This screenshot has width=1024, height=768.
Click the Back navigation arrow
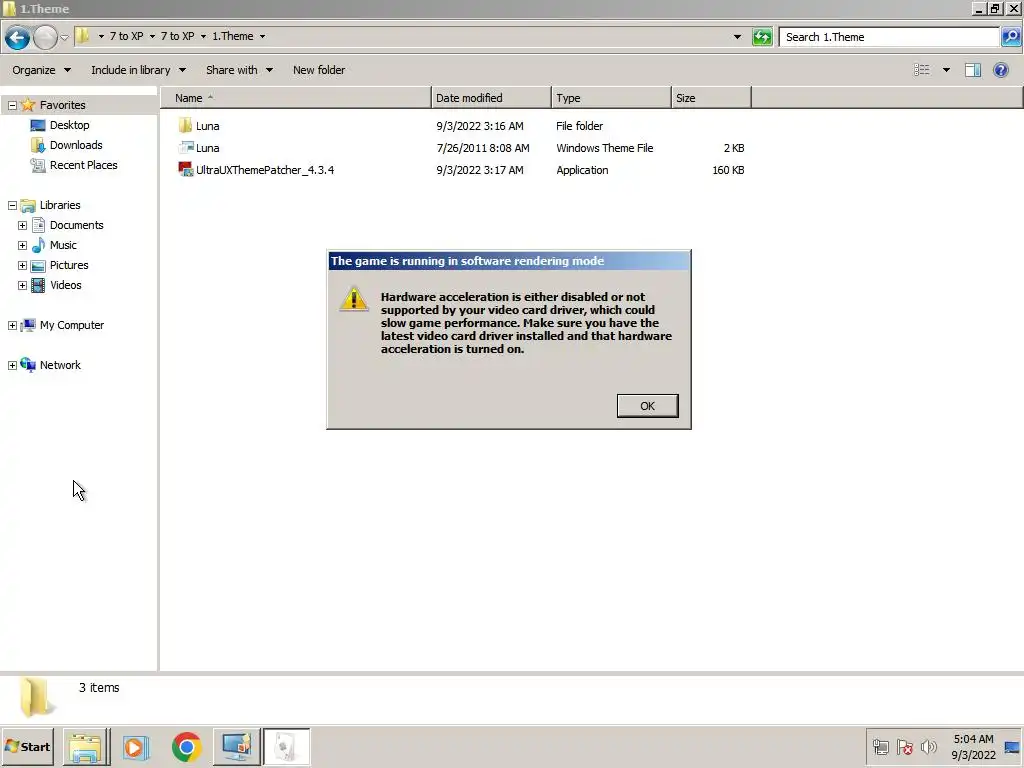[x=18, y=37]
